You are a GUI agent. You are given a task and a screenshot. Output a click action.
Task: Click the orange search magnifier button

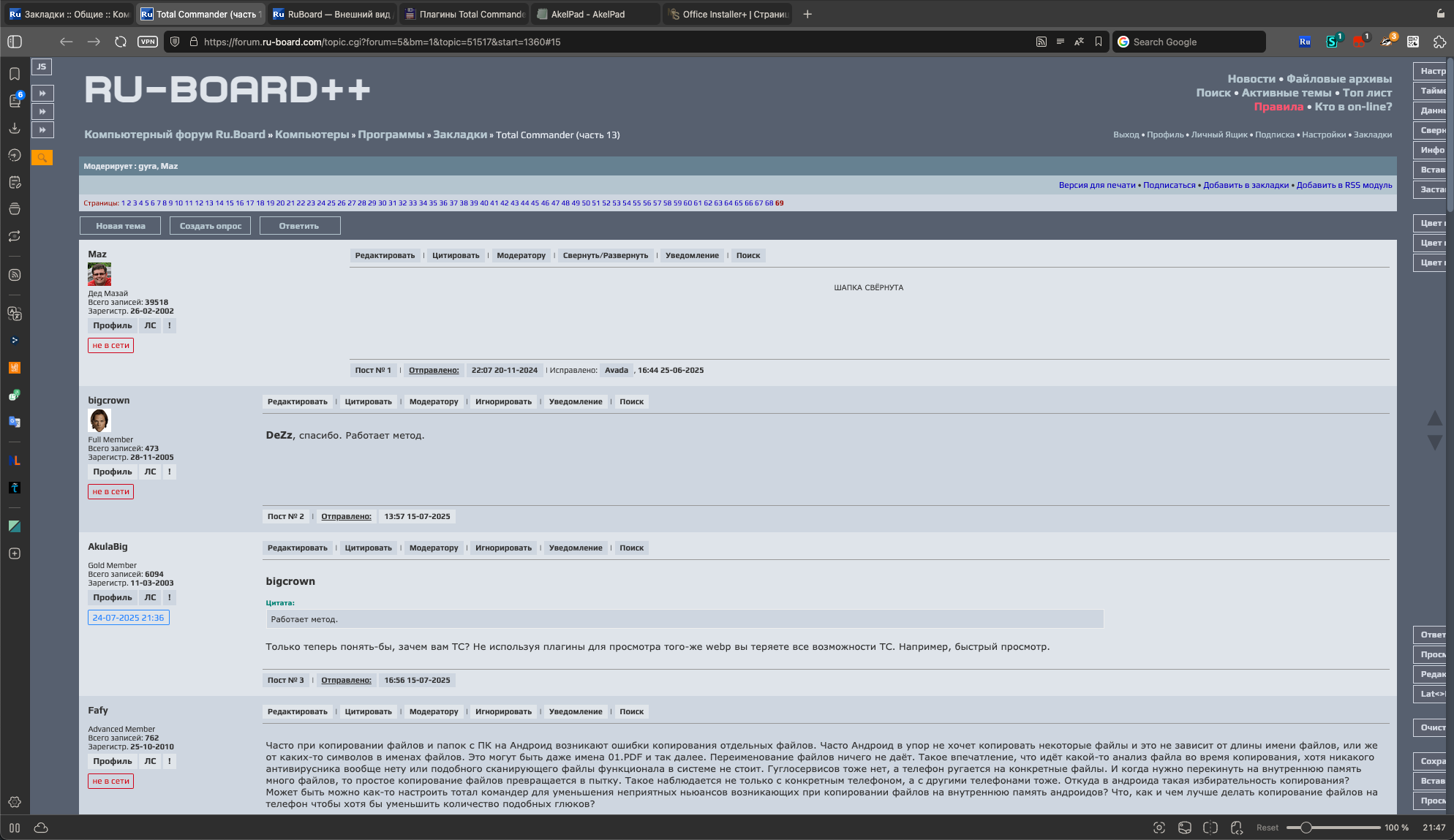[42, 157]
